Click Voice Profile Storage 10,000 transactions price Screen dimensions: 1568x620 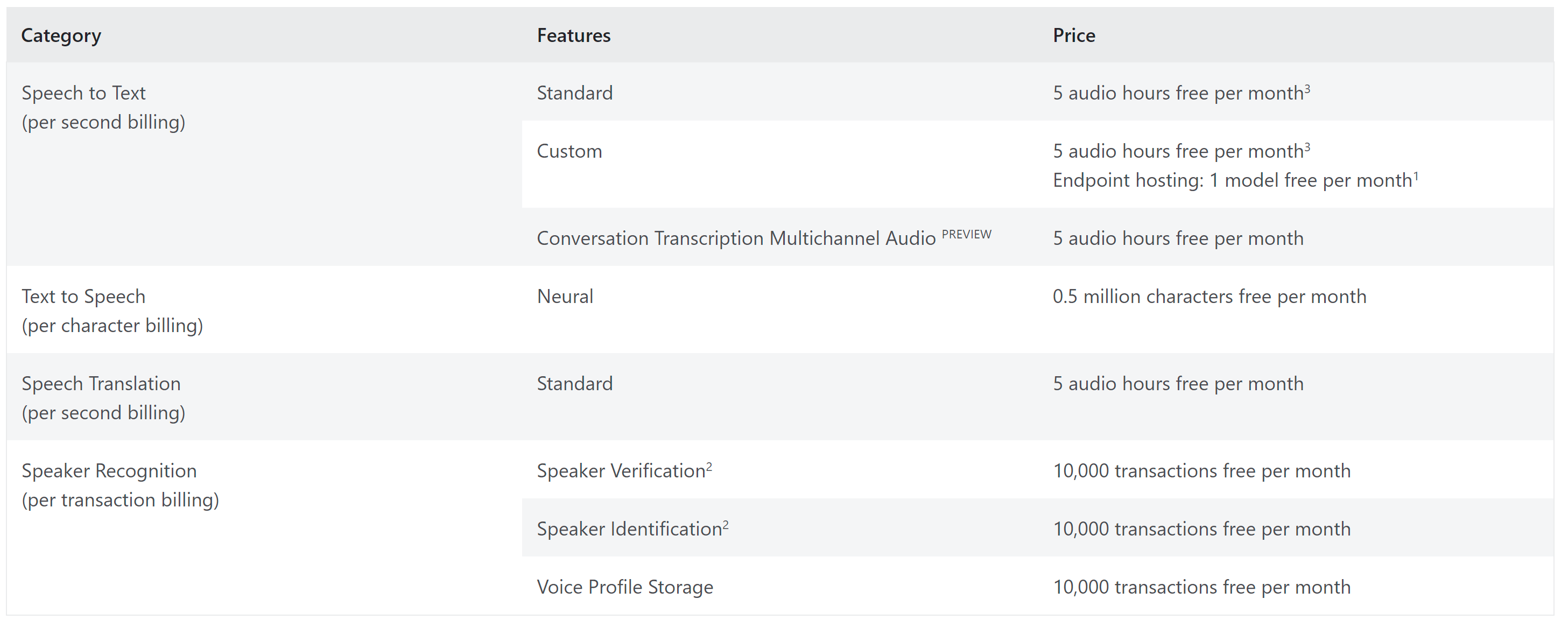[1201, 587]
